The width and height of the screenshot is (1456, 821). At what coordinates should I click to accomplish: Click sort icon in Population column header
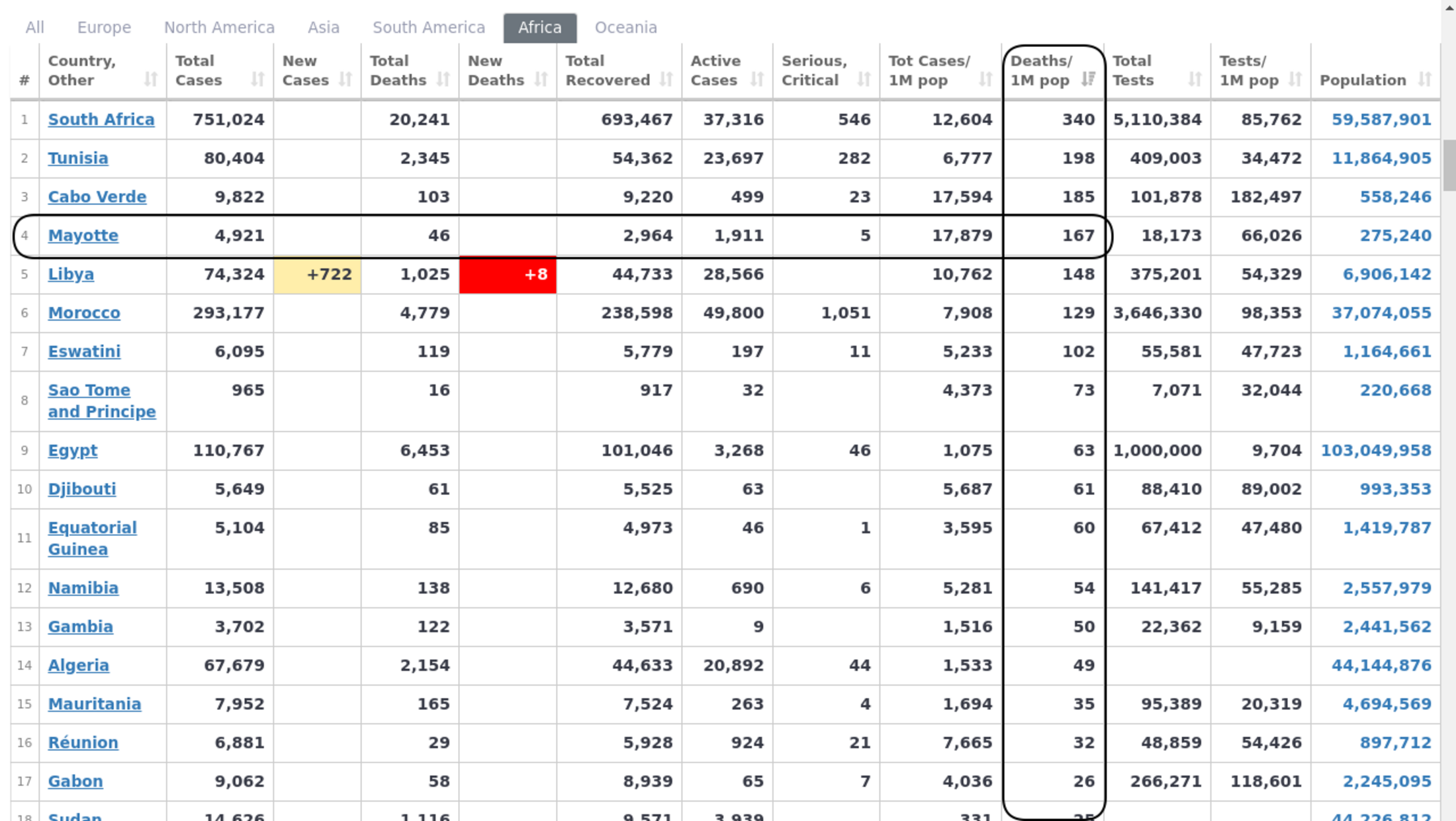point(1425,80)
